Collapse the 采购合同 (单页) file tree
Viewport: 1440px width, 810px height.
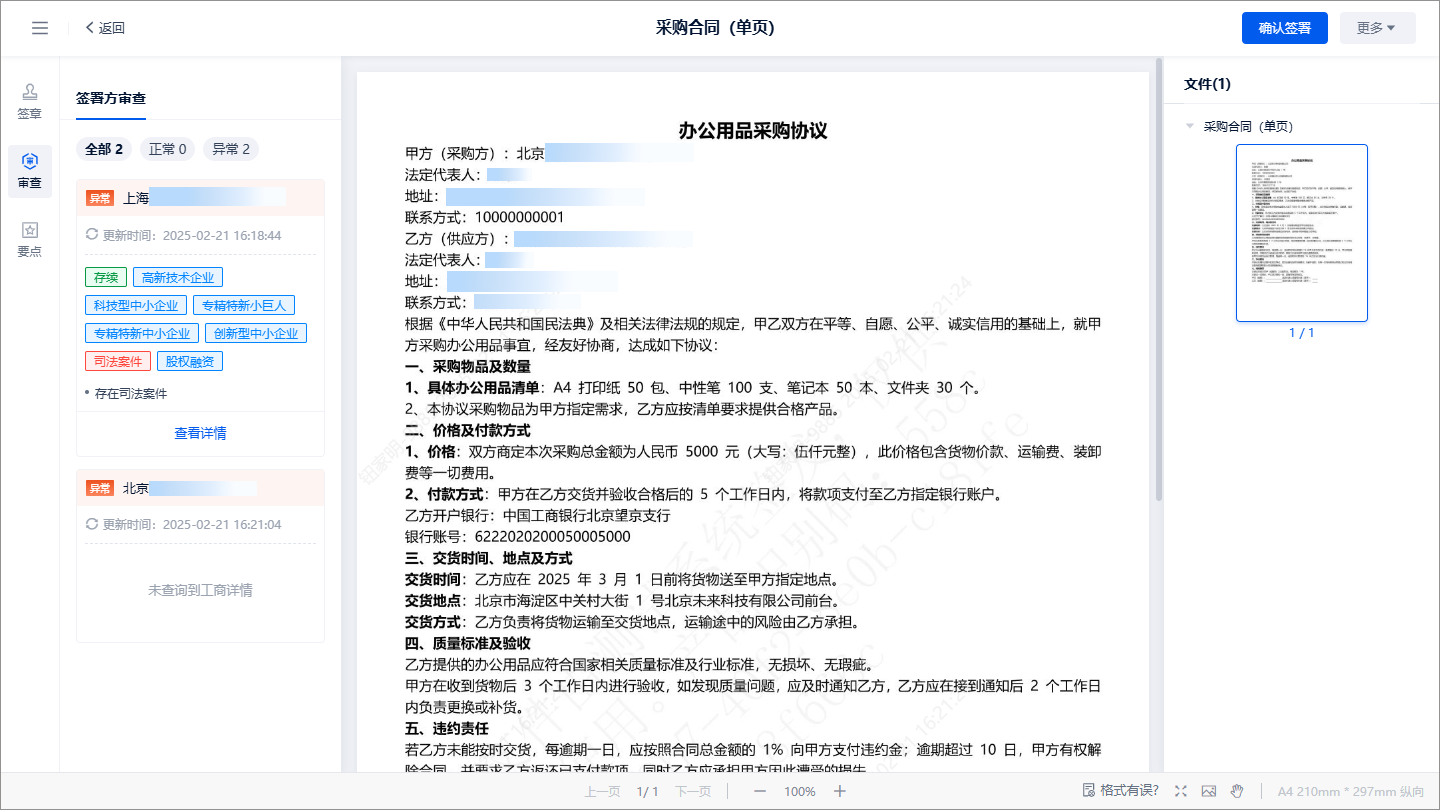pyautogui.click(x=1190, y=126)
